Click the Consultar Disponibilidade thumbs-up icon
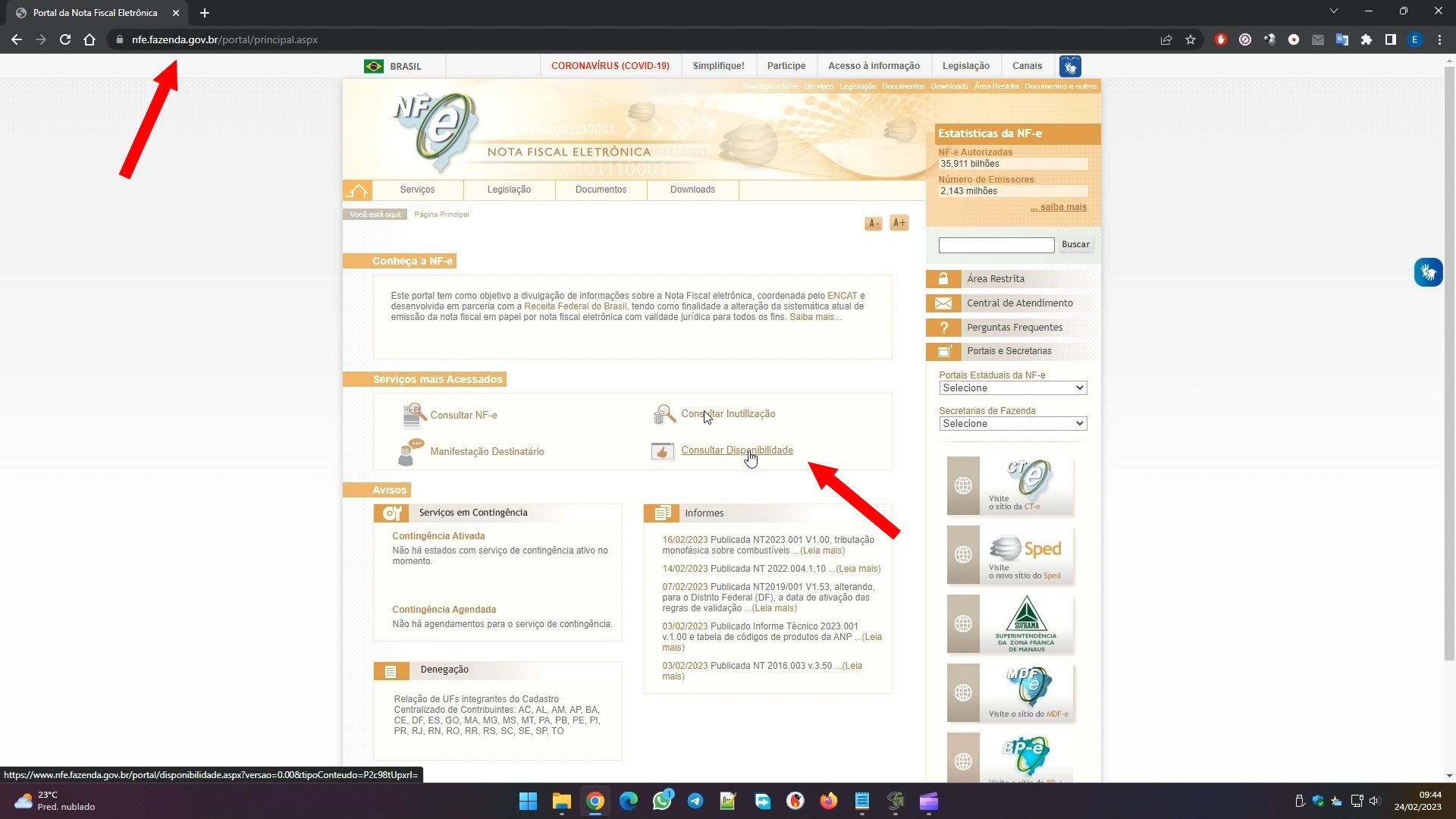This screenshot has width=1456, height=819. coord(663,451)
